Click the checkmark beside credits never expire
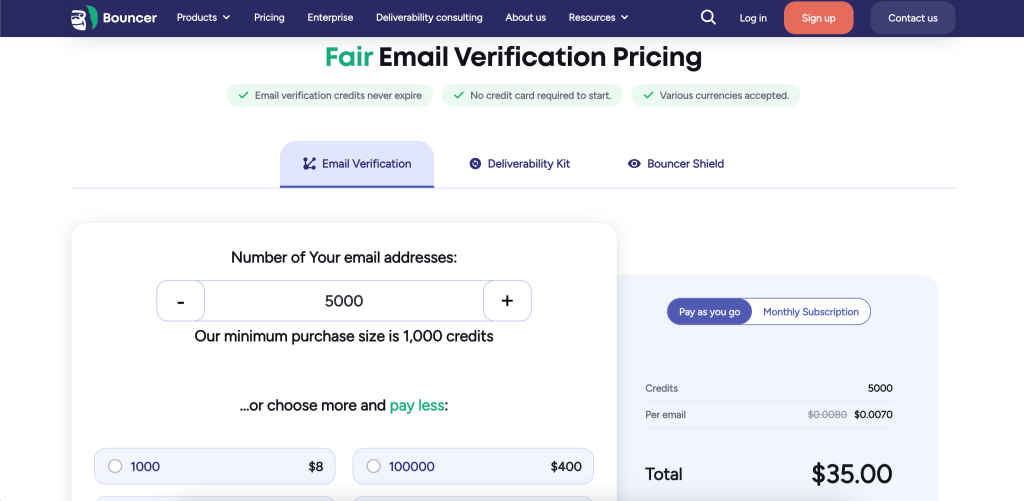This screenshot has height=501, width=1024. (243, 95)
